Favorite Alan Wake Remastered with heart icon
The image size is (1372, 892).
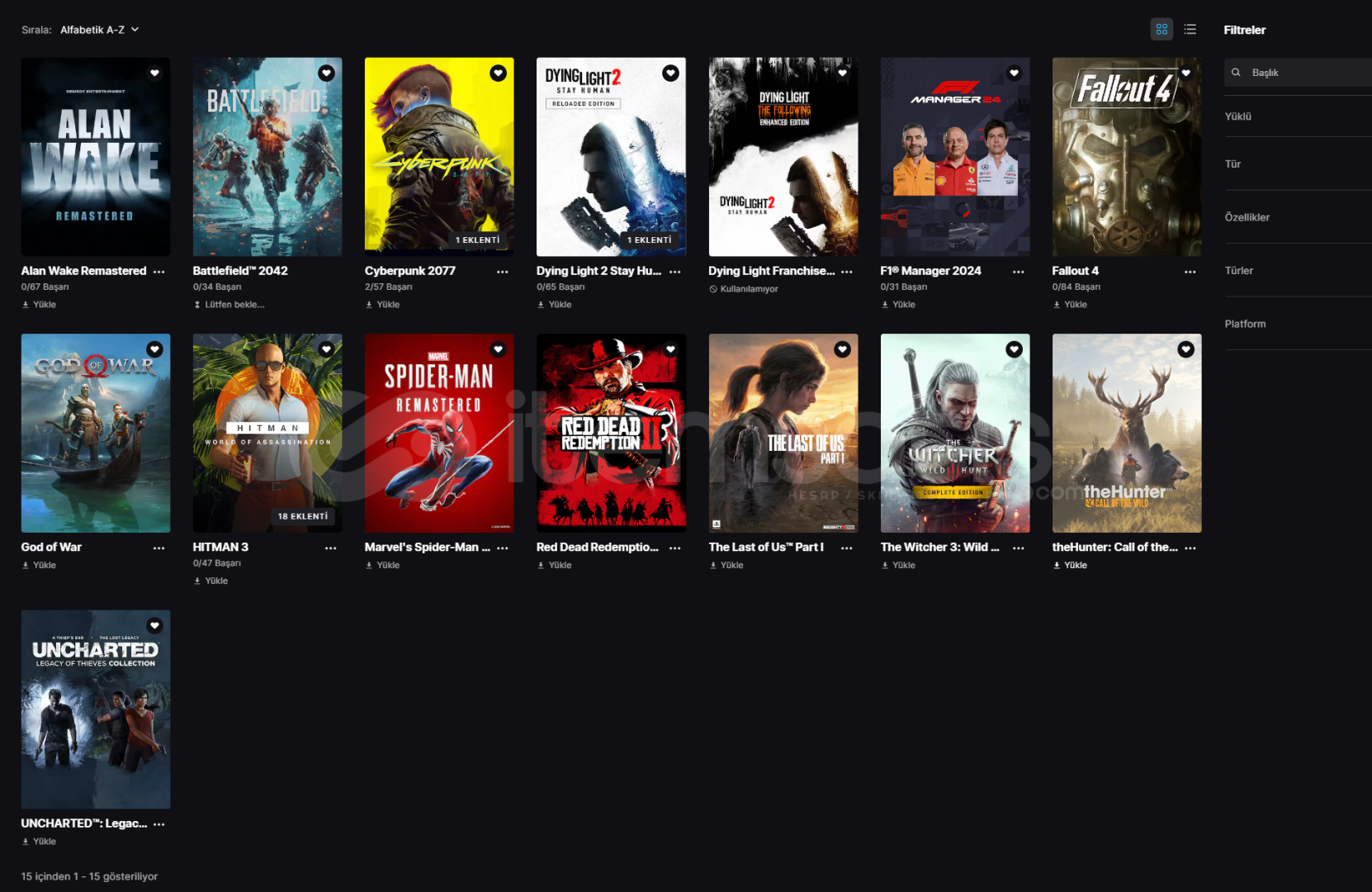click(x=154, y=74)
